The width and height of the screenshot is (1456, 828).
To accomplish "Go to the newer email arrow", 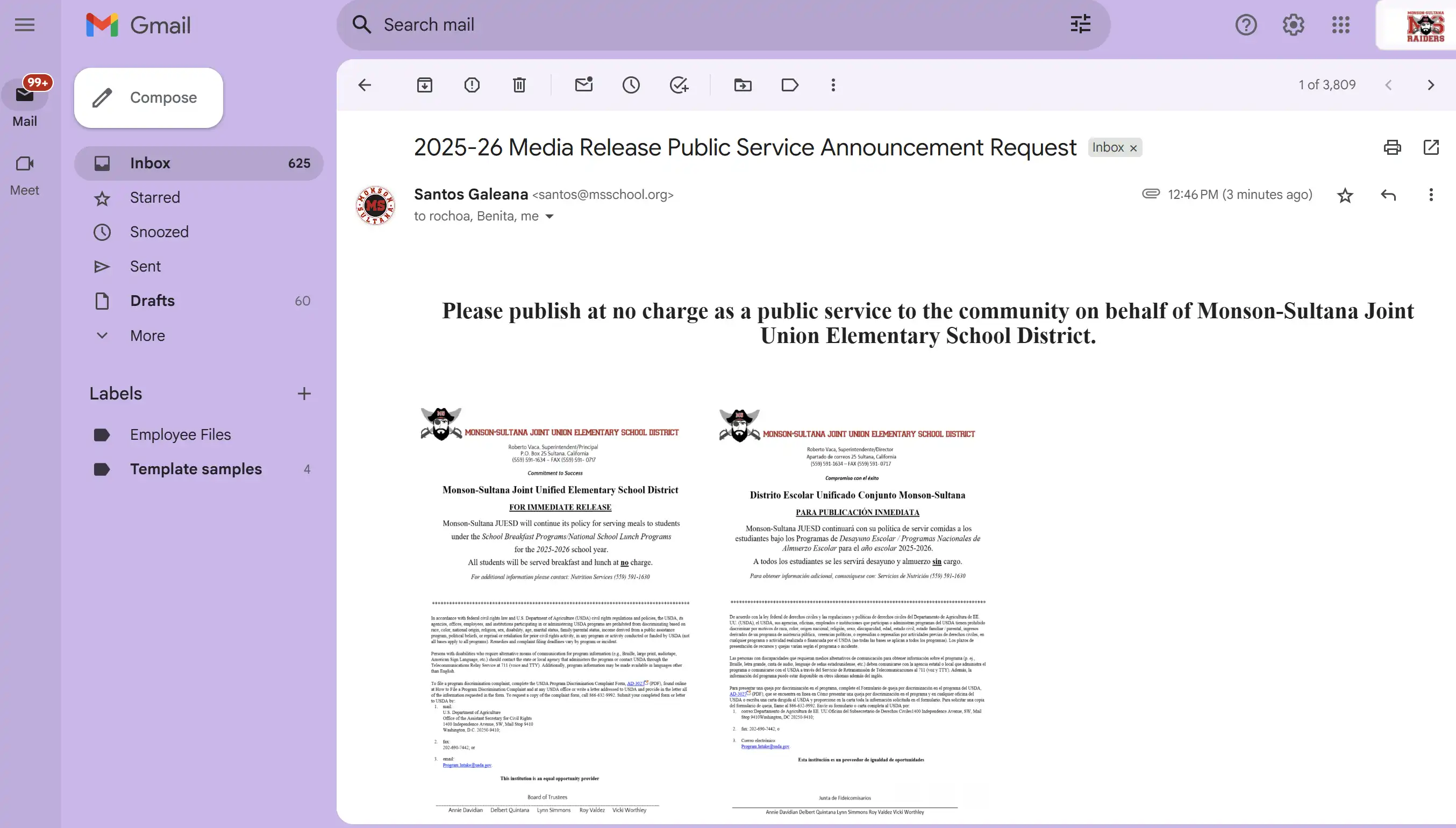I will click(x=1388, y=85).
